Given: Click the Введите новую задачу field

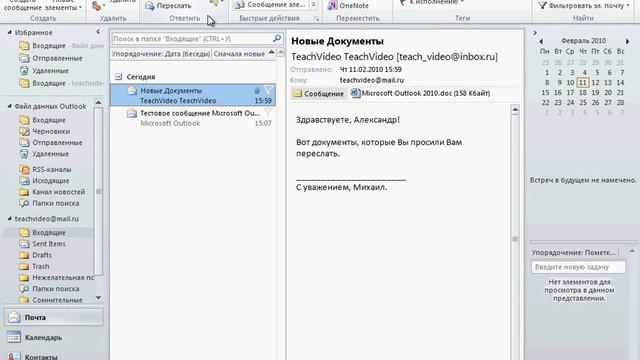Looking at the screenshot, I should click(578, 267).
